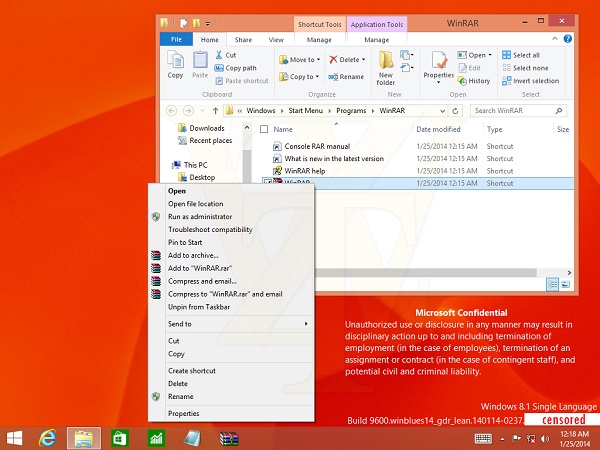Click the Up arrow beside address bar
Screen dimensions: 600x450
coord(215,110)
